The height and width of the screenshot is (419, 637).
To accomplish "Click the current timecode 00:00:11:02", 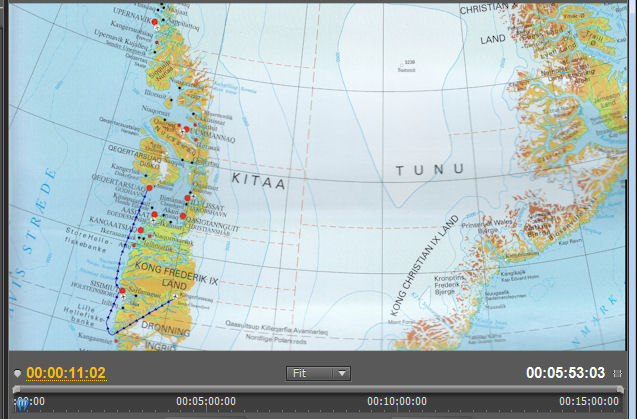I will pos(66,374).
